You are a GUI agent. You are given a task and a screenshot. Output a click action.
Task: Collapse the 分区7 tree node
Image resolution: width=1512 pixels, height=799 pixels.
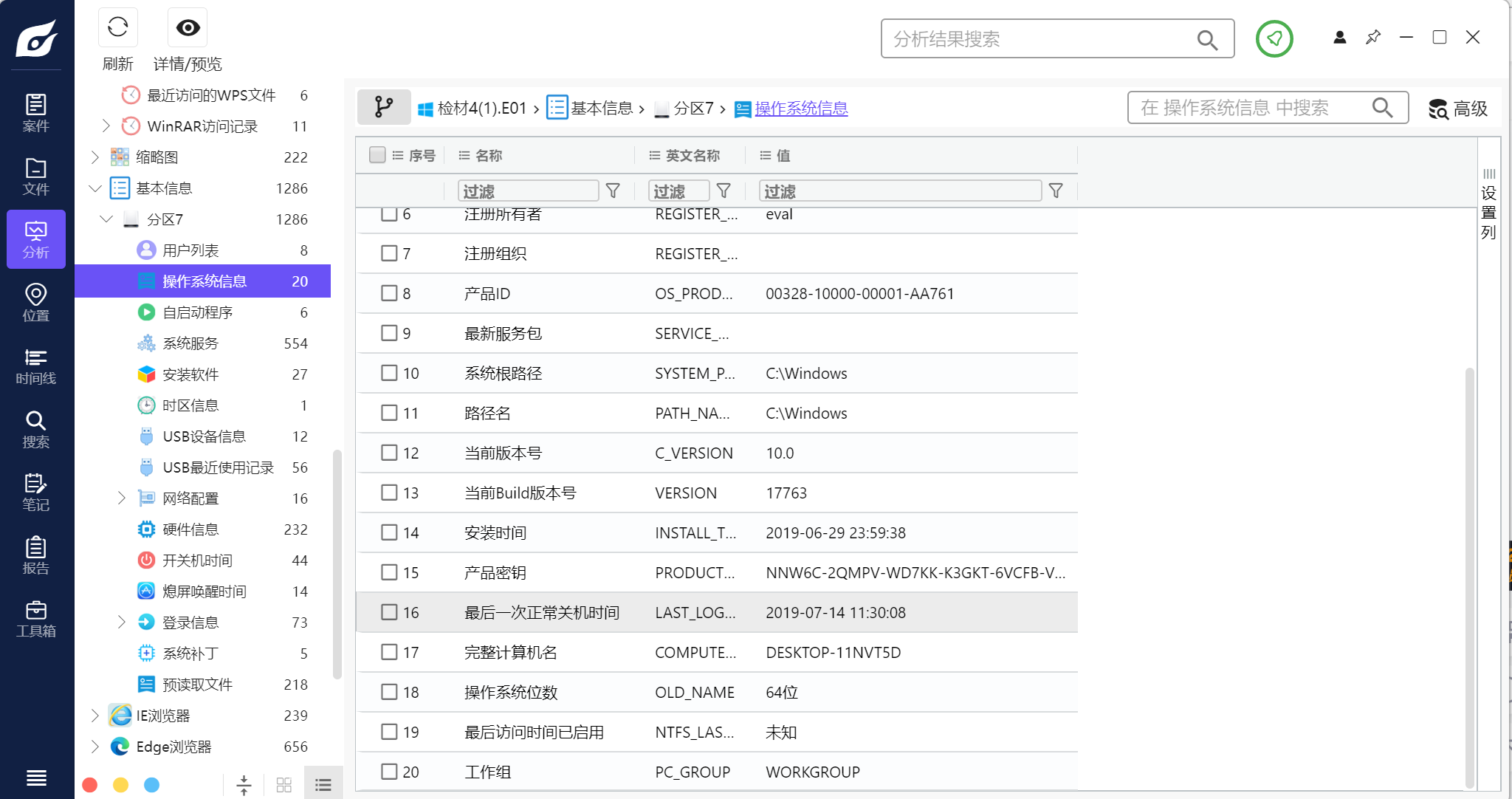coord(106,219)
